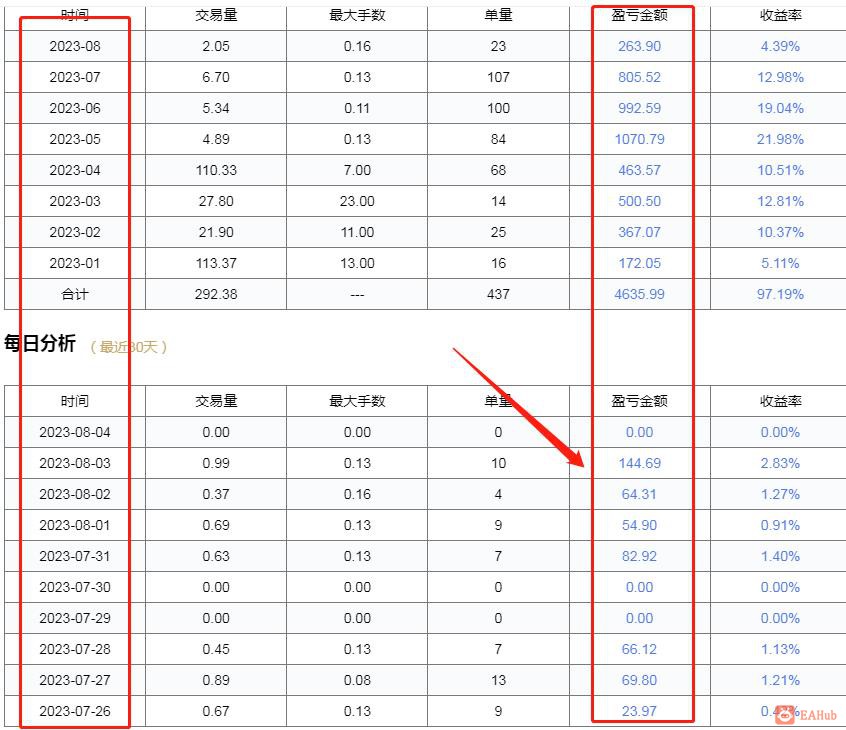Click the 23.97 profit value for 2023-07-26
846x730 pixels.
coord(638,711)
